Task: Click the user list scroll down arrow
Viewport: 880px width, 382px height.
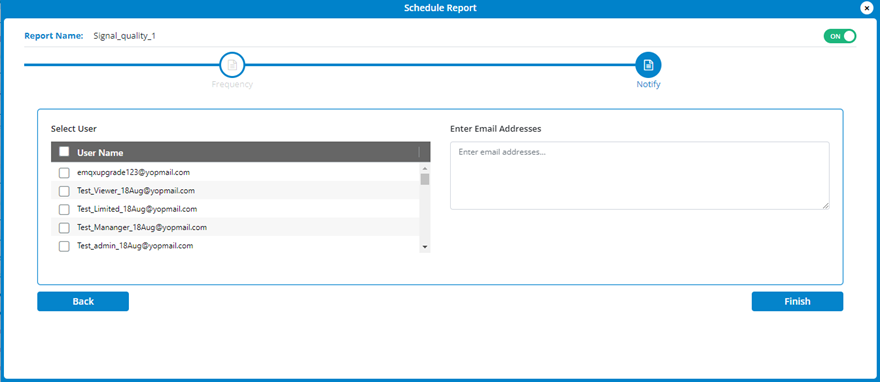Action: [425, 247]
